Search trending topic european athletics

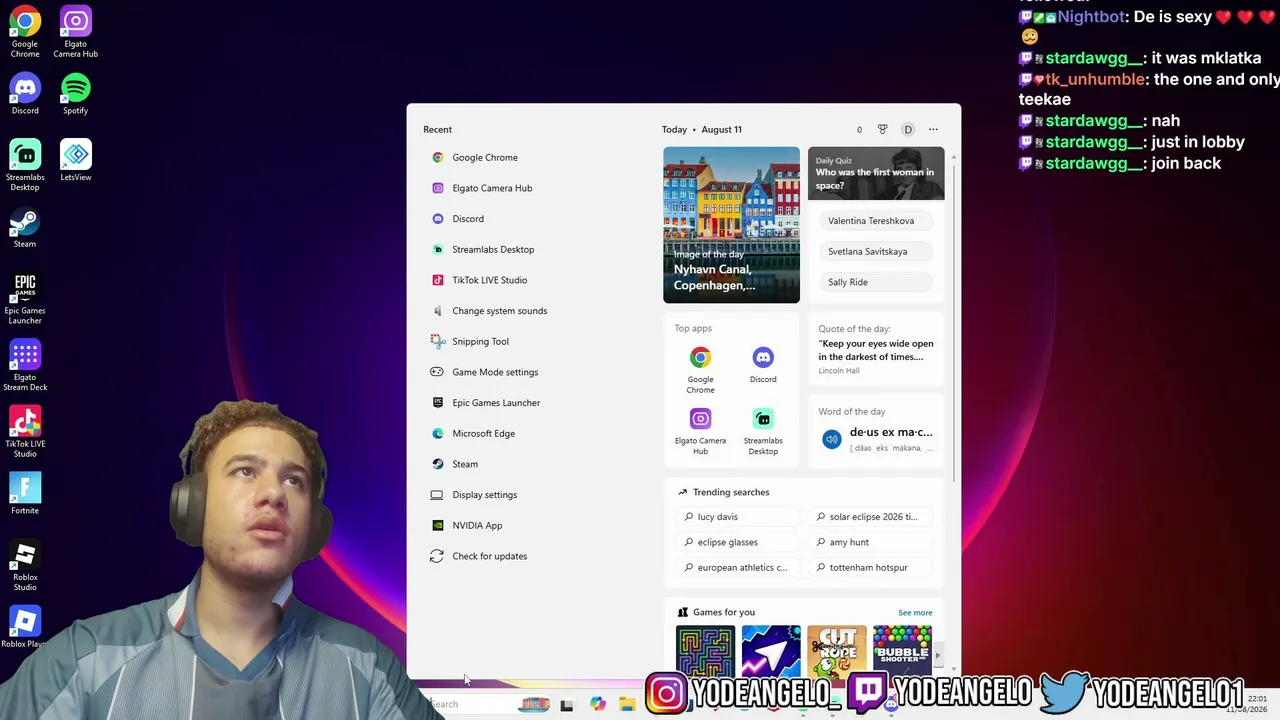click(x=736, y=567)
